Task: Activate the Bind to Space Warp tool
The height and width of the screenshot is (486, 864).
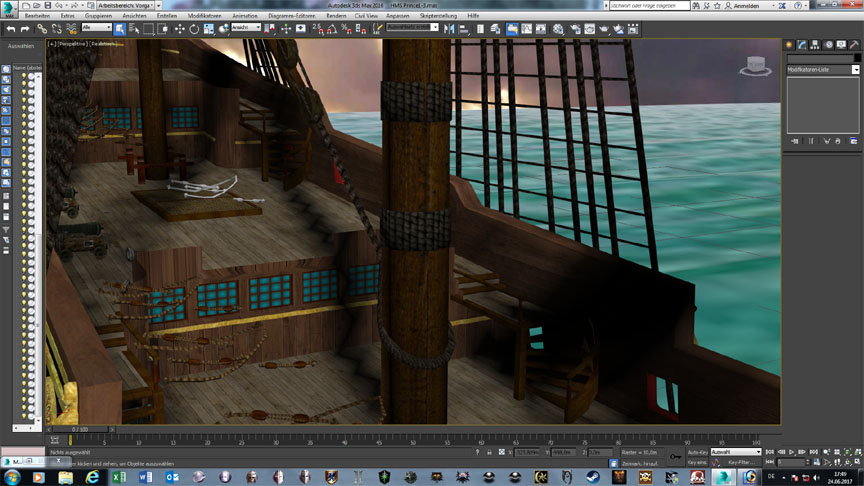Action: [71, 29]
